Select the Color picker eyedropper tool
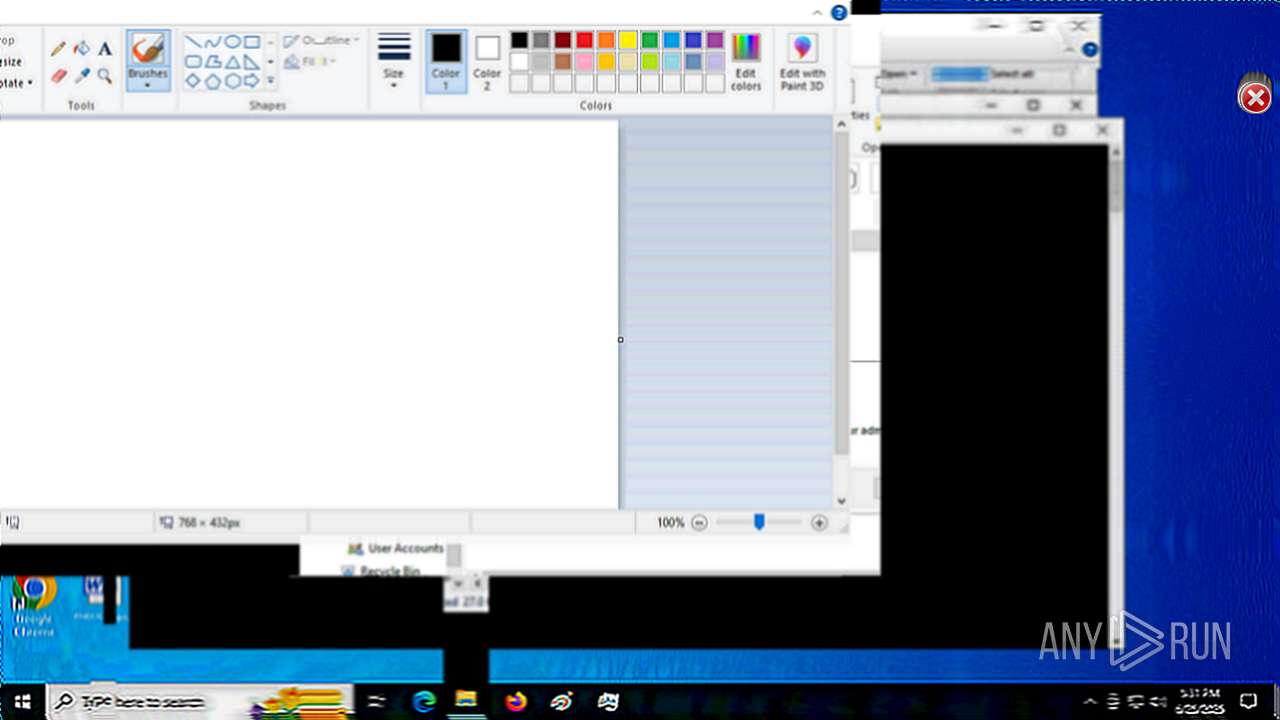This screenshot has width=1280, height=720. [82, 76]
